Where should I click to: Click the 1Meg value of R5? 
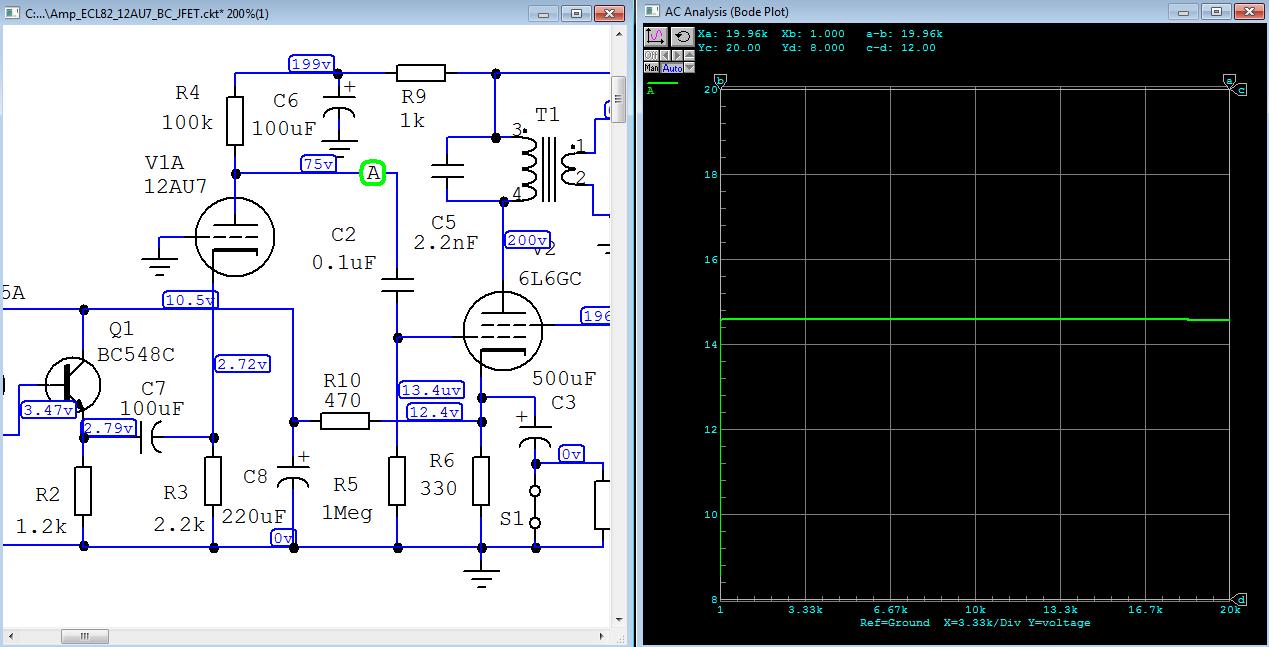point(345,513)
